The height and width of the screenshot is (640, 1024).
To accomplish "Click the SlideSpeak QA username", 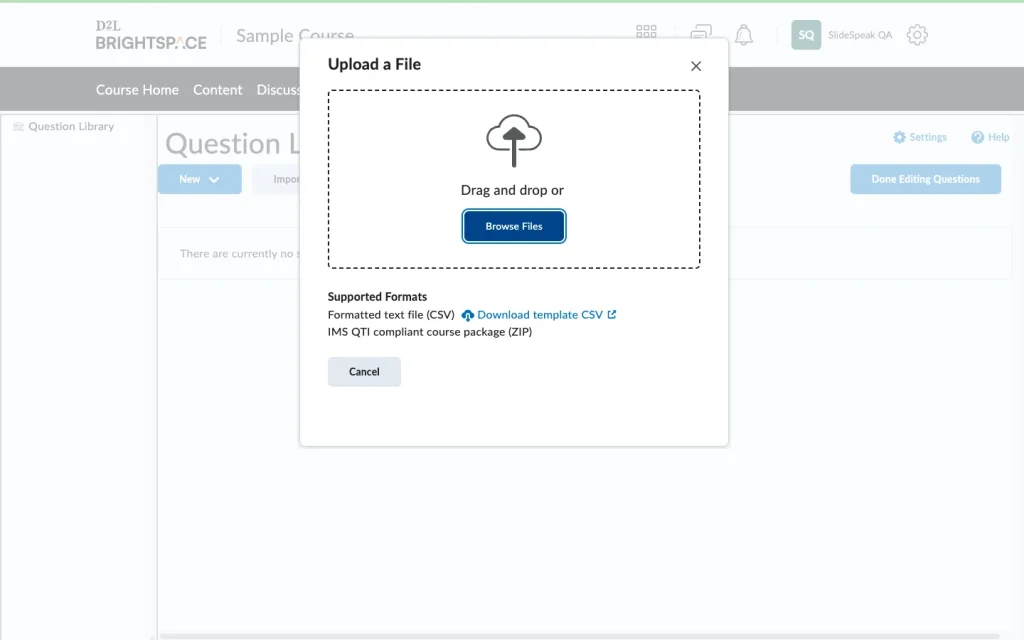I will coord(859,35).
